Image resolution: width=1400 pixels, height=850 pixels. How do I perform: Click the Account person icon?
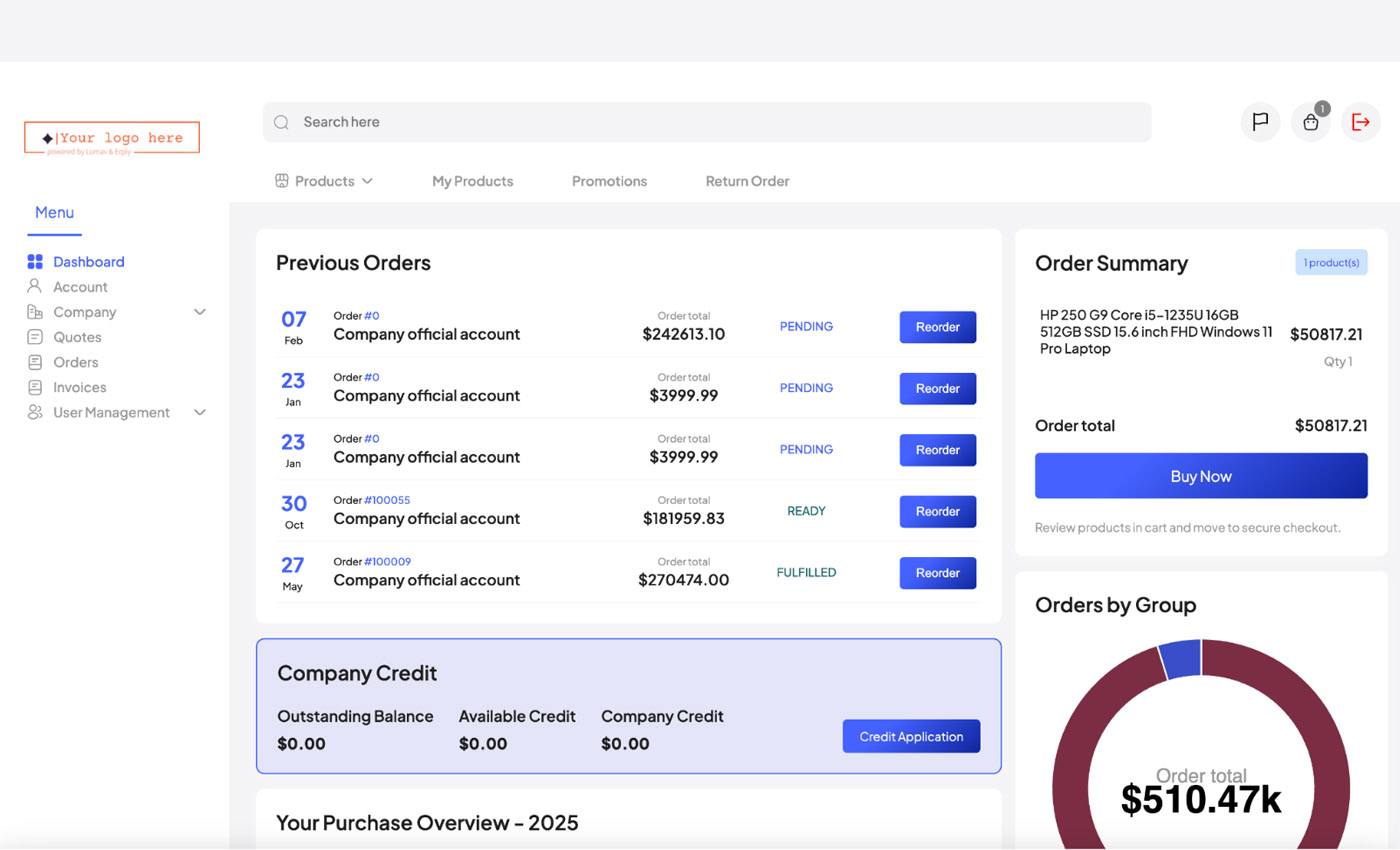point(35,286)
